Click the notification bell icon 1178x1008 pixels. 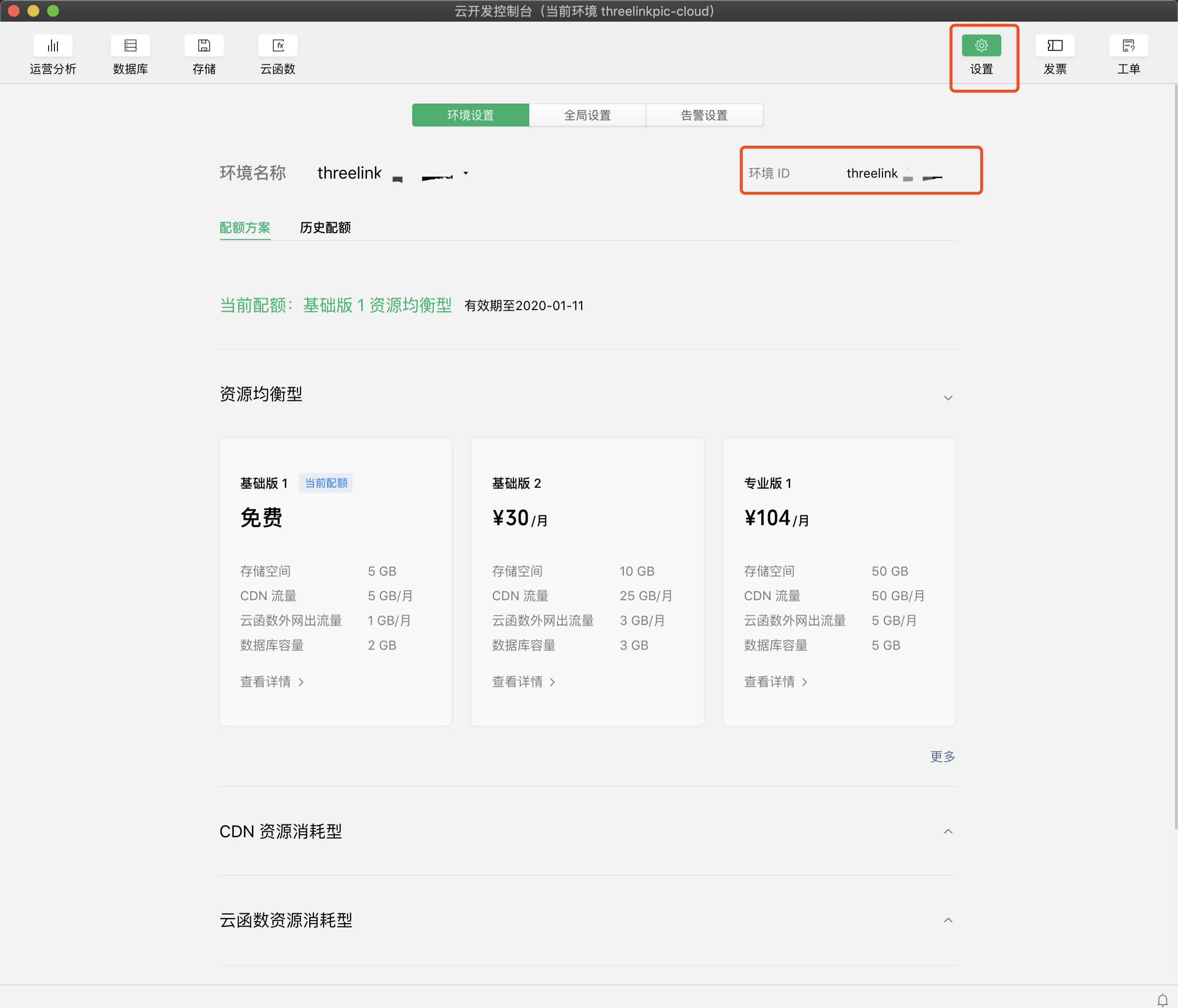(x=1163, y=1000)
